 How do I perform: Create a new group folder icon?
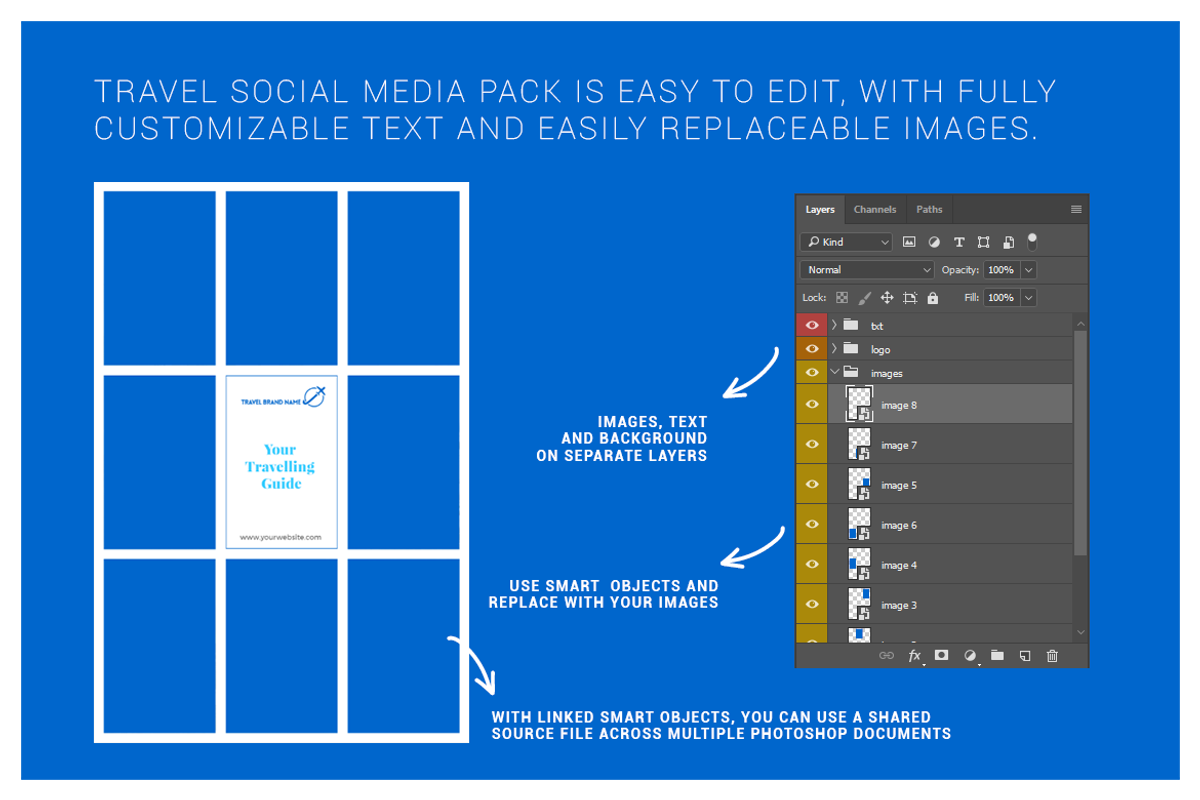click(x=997, y=656)
